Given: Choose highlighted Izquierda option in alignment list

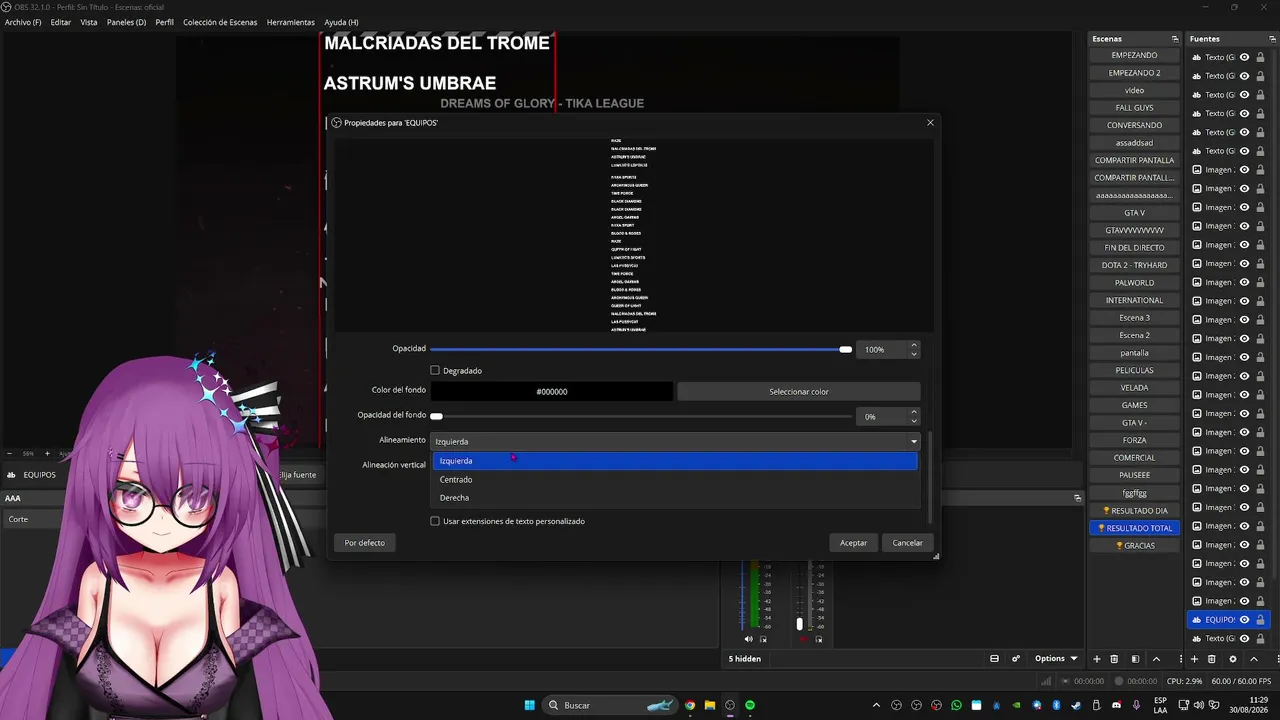Looking at the screenshot, I should pyautogui.click(x=675, y=461).
